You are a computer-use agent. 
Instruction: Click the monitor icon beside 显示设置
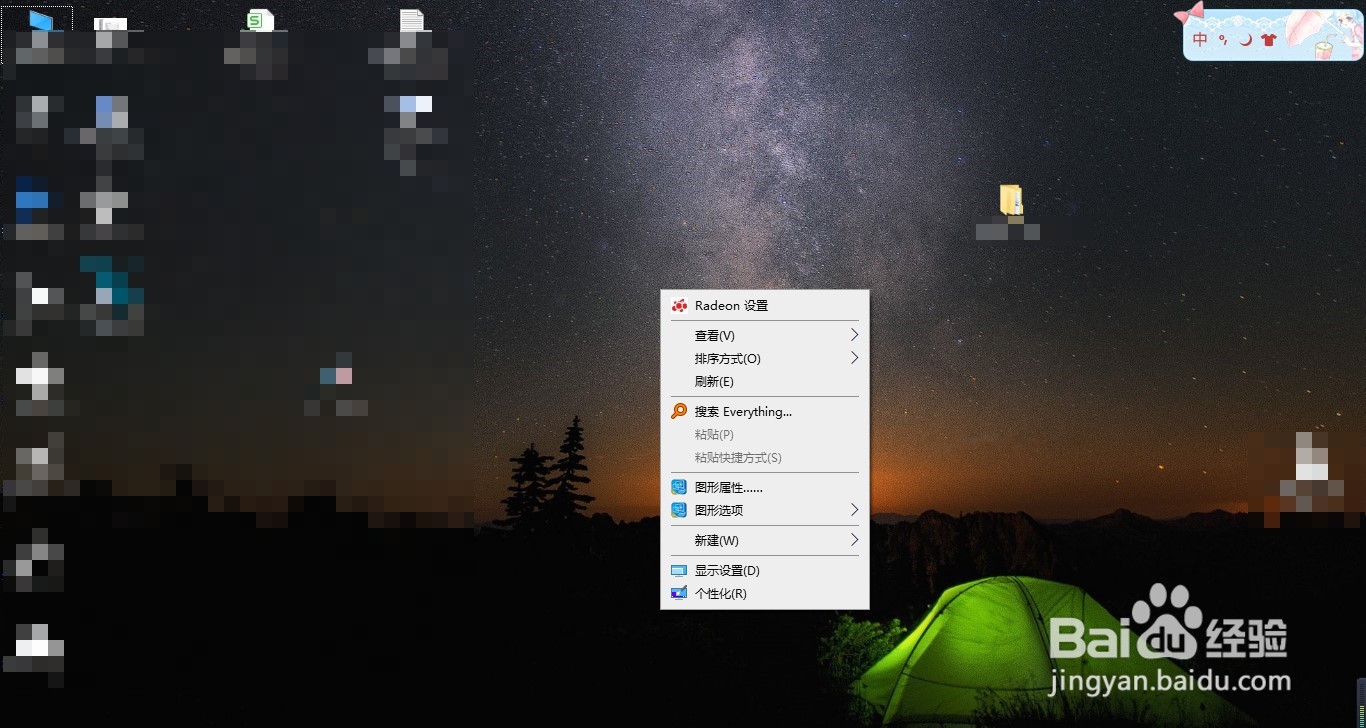tap(679, 570)
